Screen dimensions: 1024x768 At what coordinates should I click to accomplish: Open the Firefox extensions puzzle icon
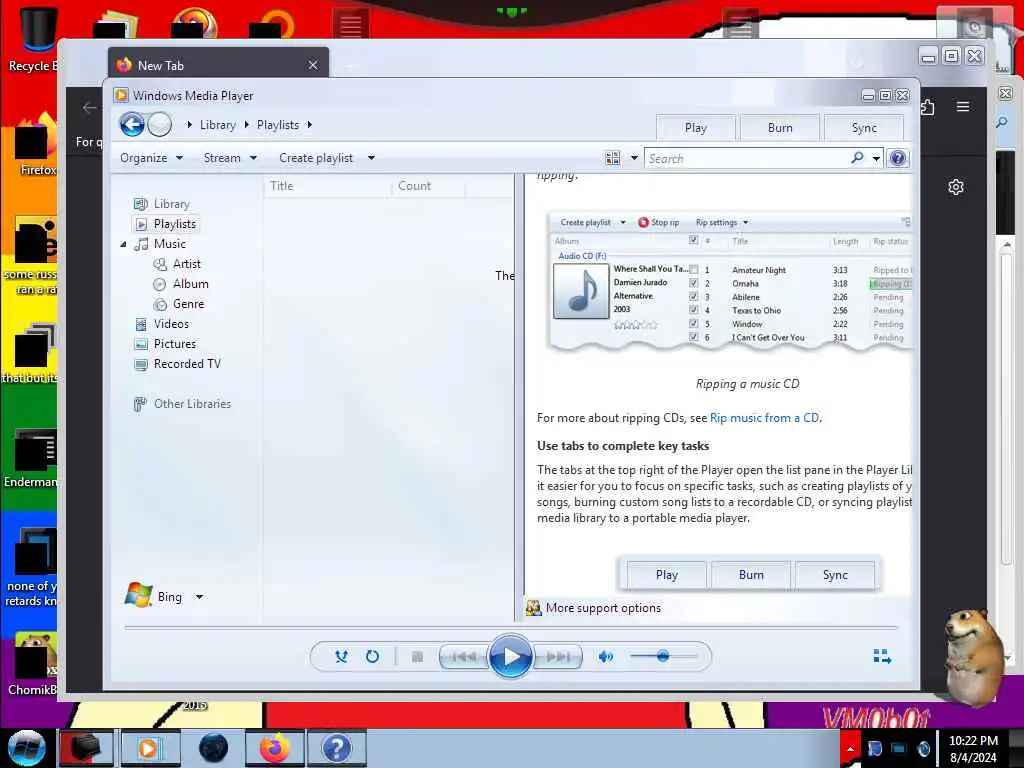[x=928, y=106]
